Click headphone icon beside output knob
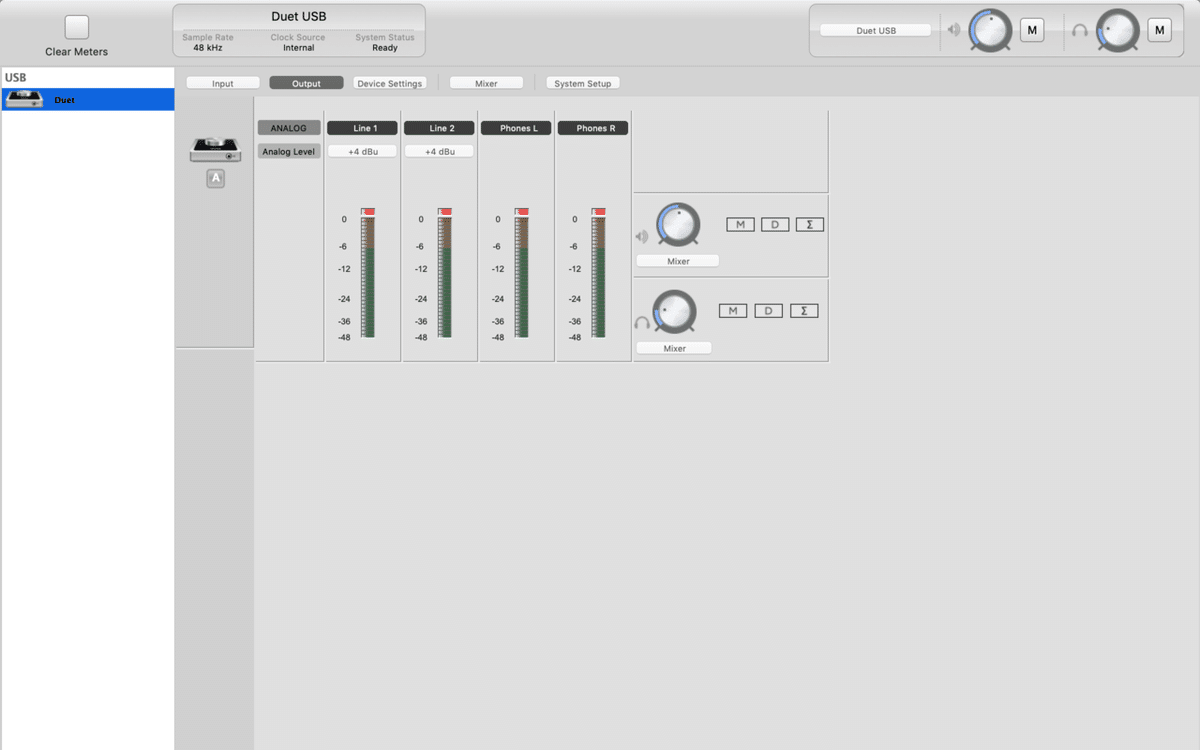This screenshot has height=750, width=1200. coord(642,323)
